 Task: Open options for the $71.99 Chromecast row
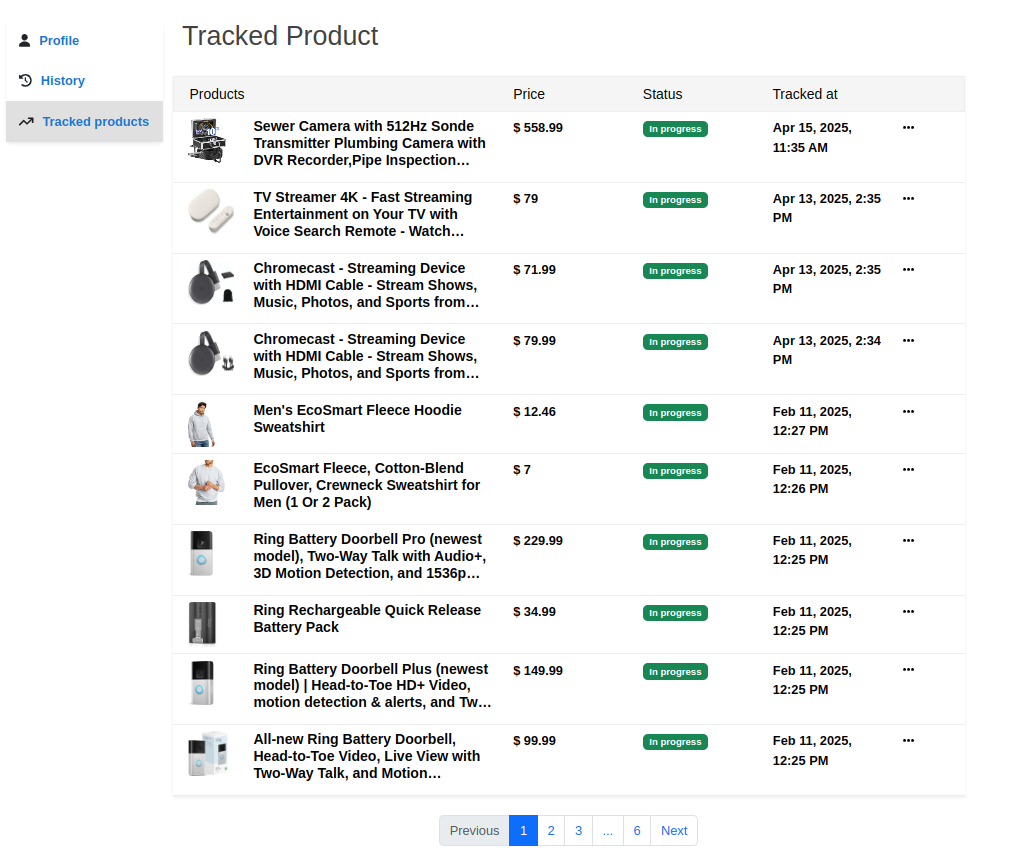pyautogui.click(x=908, y=269)
